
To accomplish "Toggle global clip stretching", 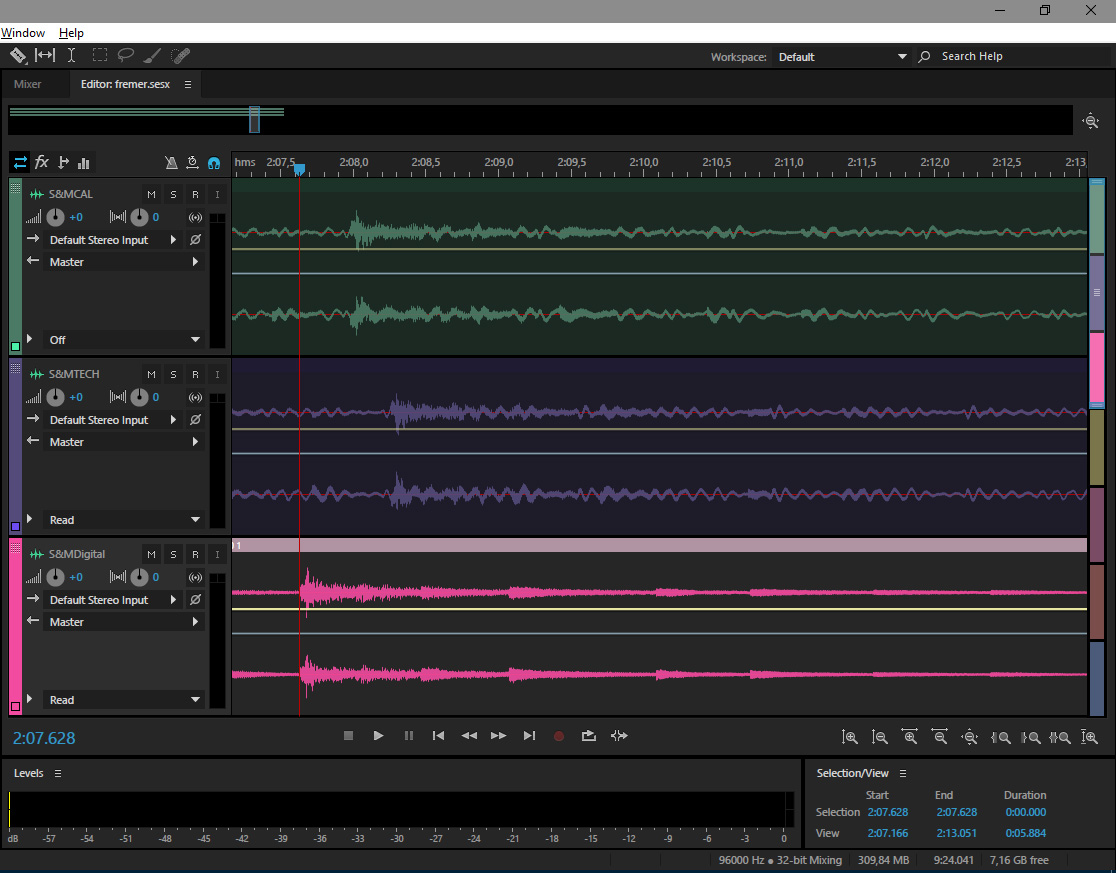I will pos(192,163).
